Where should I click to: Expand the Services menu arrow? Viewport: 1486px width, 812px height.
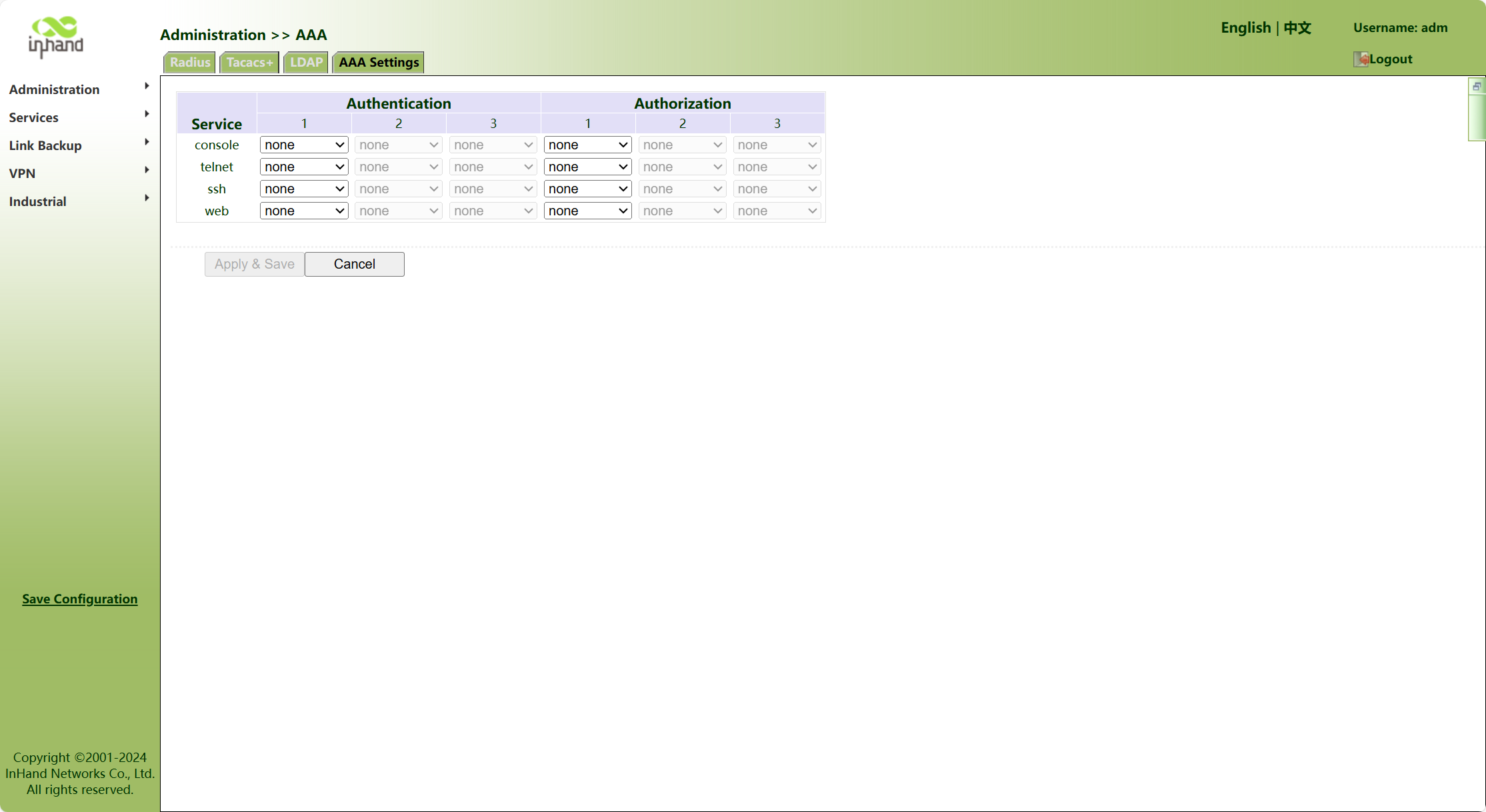147,114
